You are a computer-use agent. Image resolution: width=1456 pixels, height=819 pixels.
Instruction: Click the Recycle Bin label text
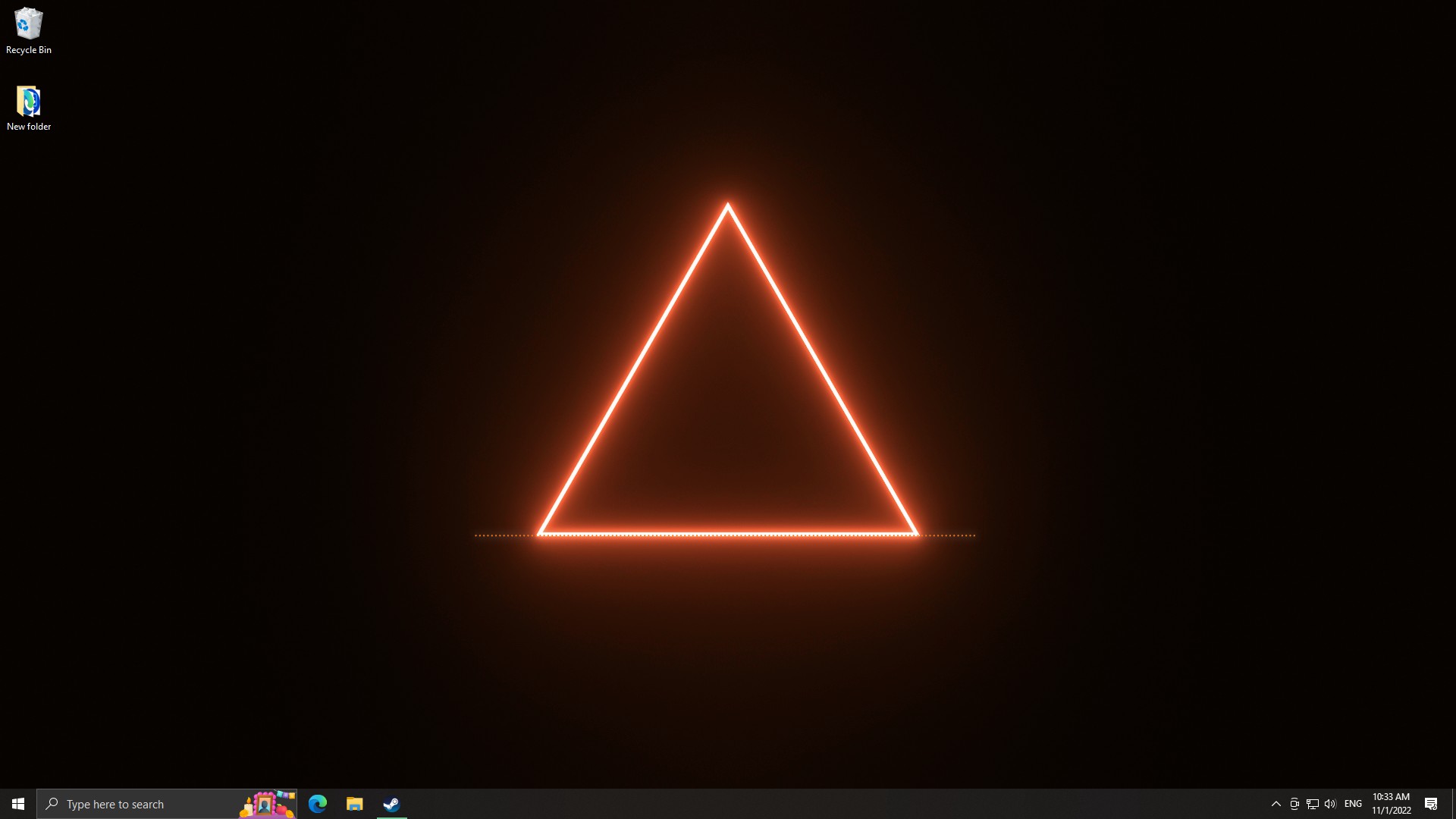pos(29,50)
